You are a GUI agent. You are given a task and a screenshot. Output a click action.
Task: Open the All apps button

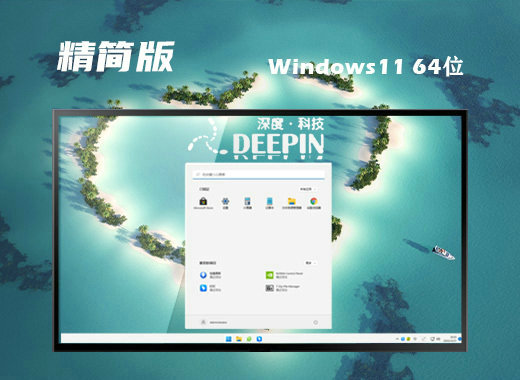(x=307, y=189)
